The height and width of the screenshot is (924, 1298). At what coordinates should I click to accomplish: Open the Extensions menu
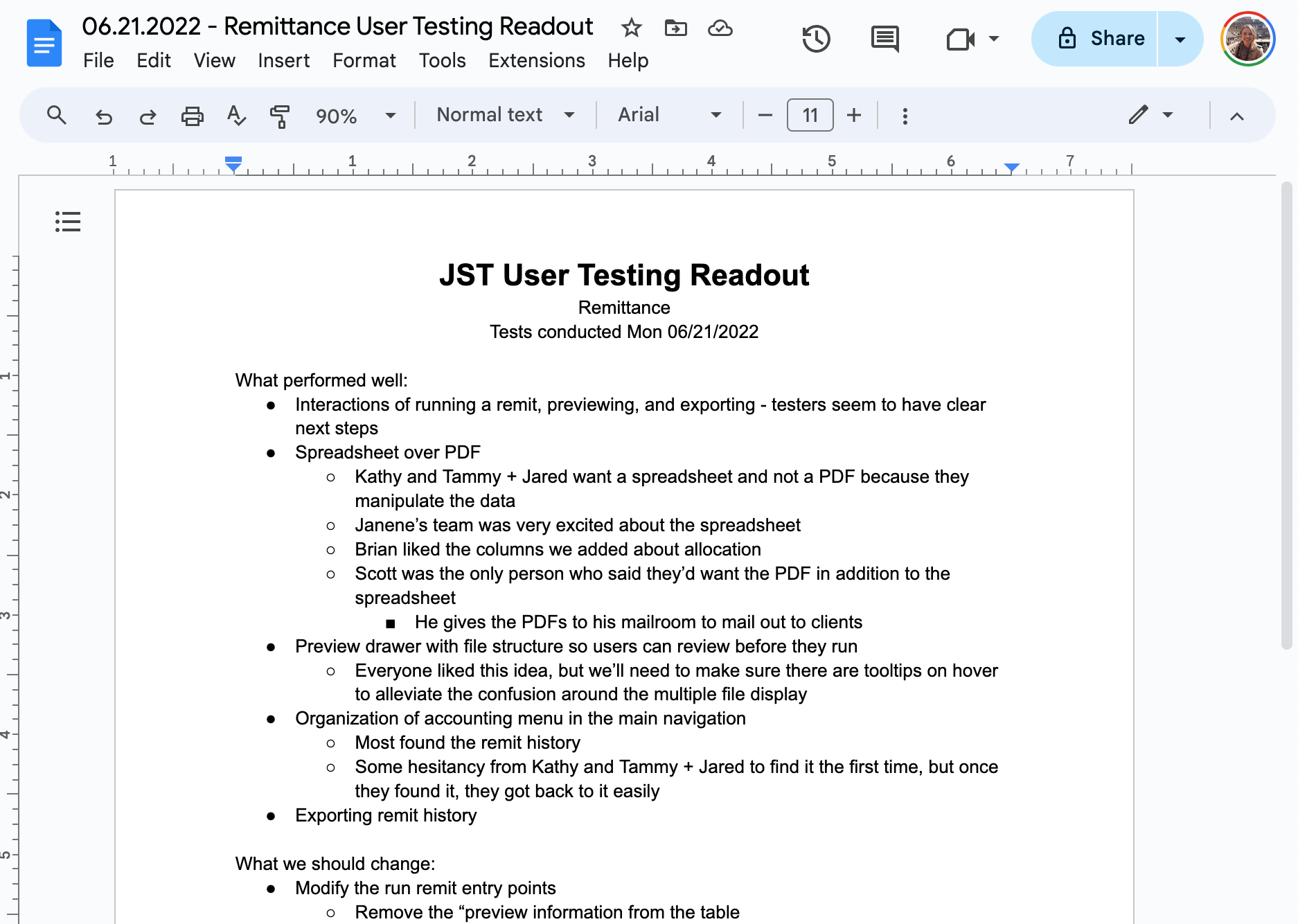click(537, 61)
